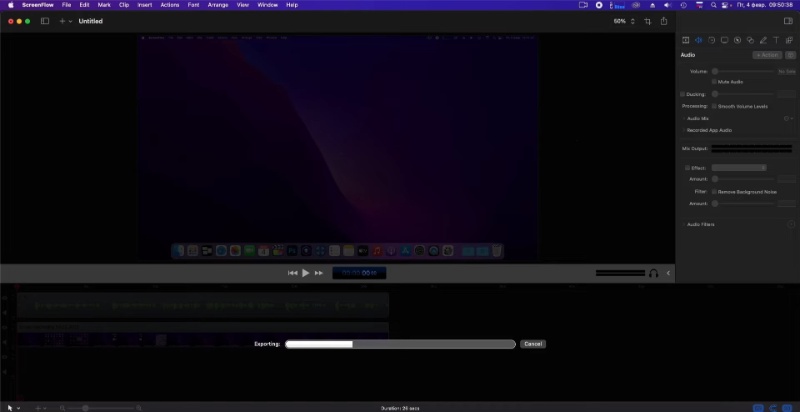Cancel the export in progress

533,344
